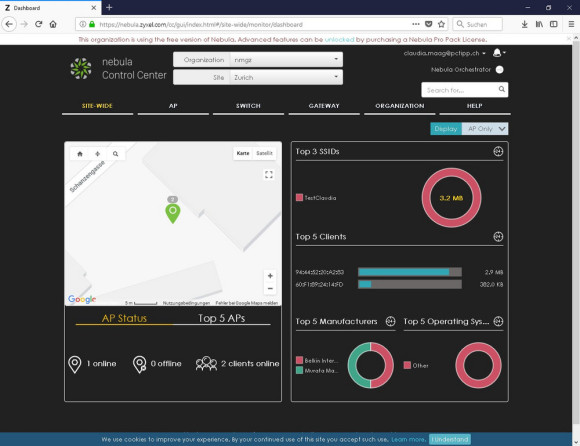Zoom out the map with minus
The height and width of the screenshot is (446, 580).
click(x=270, y=288)
